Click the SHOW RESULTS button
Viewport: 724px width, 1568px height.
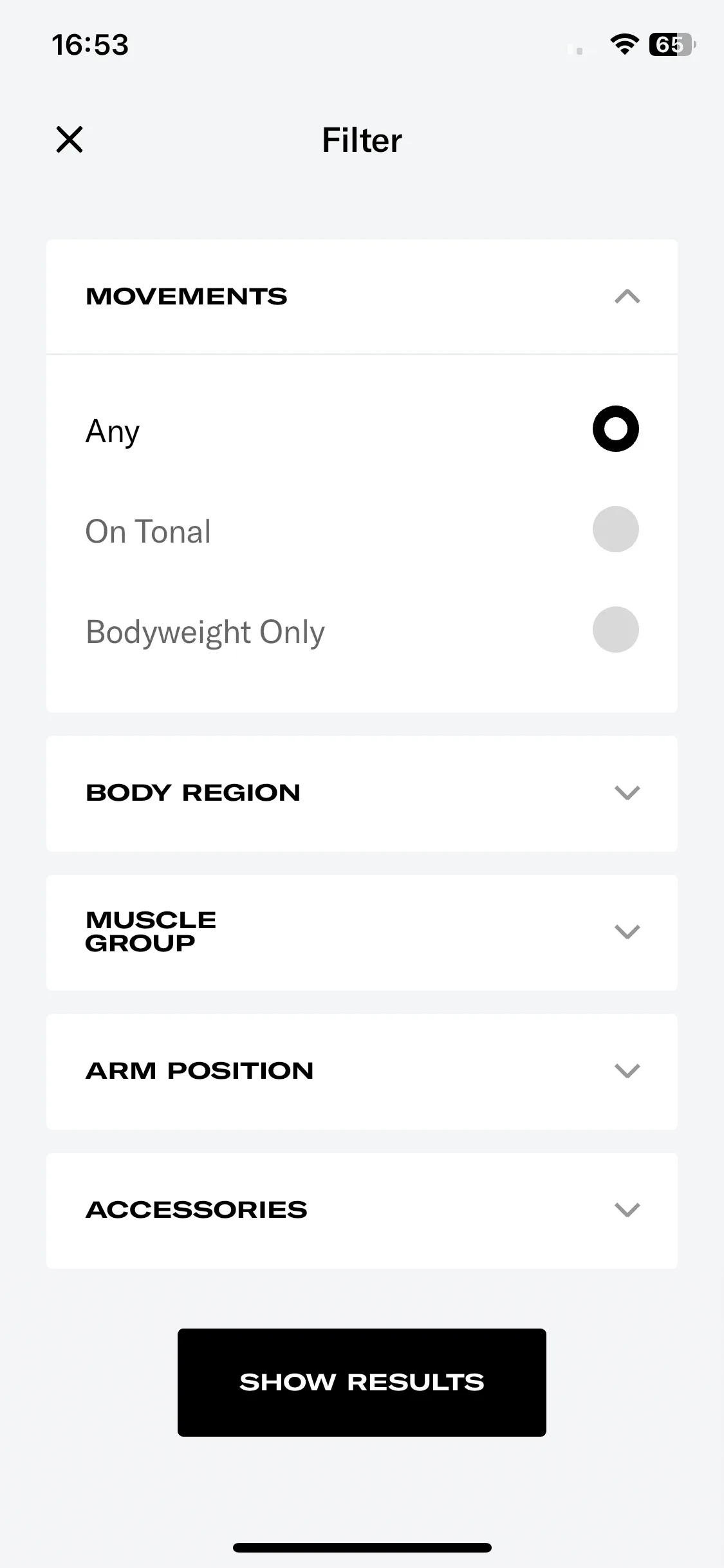[362, 1383]
